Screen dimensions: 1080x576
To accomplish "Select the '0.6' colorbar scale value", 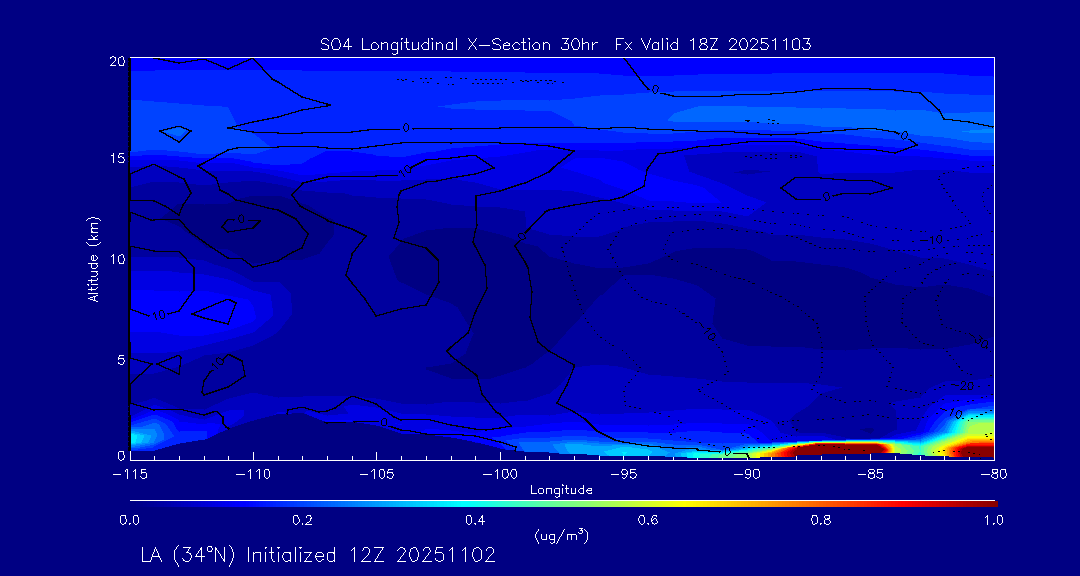I will (x=649, y=520).
